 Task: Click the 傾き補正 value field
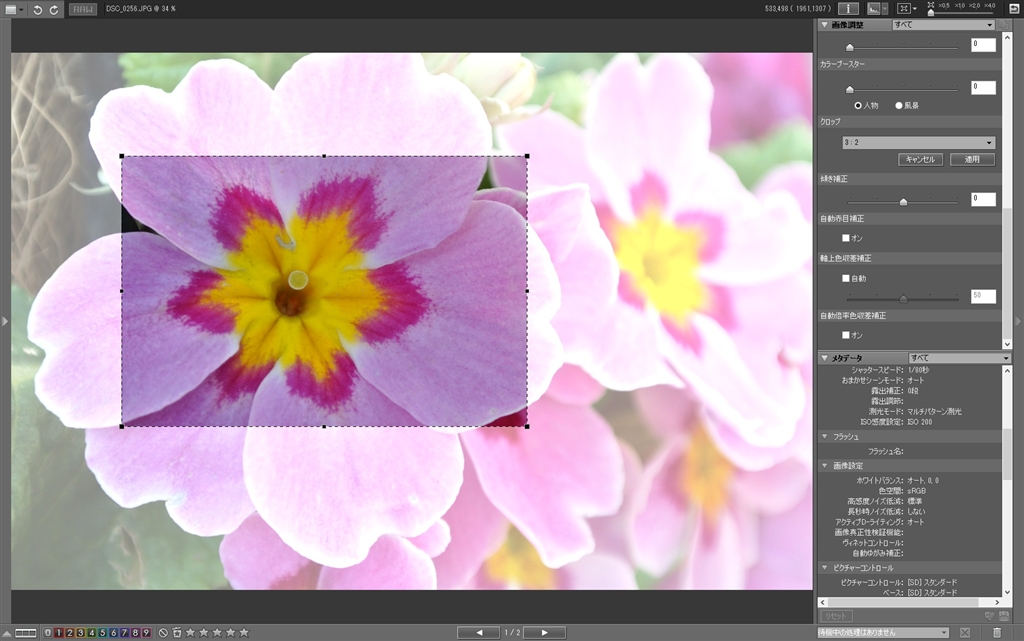pos(983,199)
